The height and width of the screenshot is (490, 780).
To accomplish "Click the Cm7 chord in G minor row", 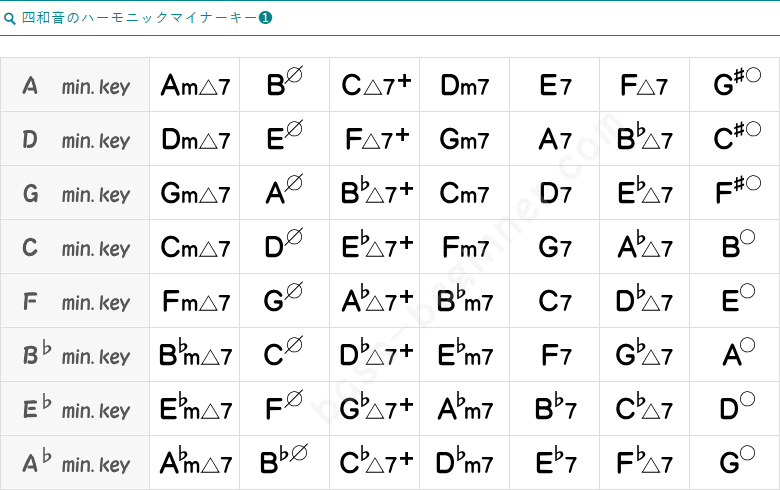I will [x=465, y=194].
